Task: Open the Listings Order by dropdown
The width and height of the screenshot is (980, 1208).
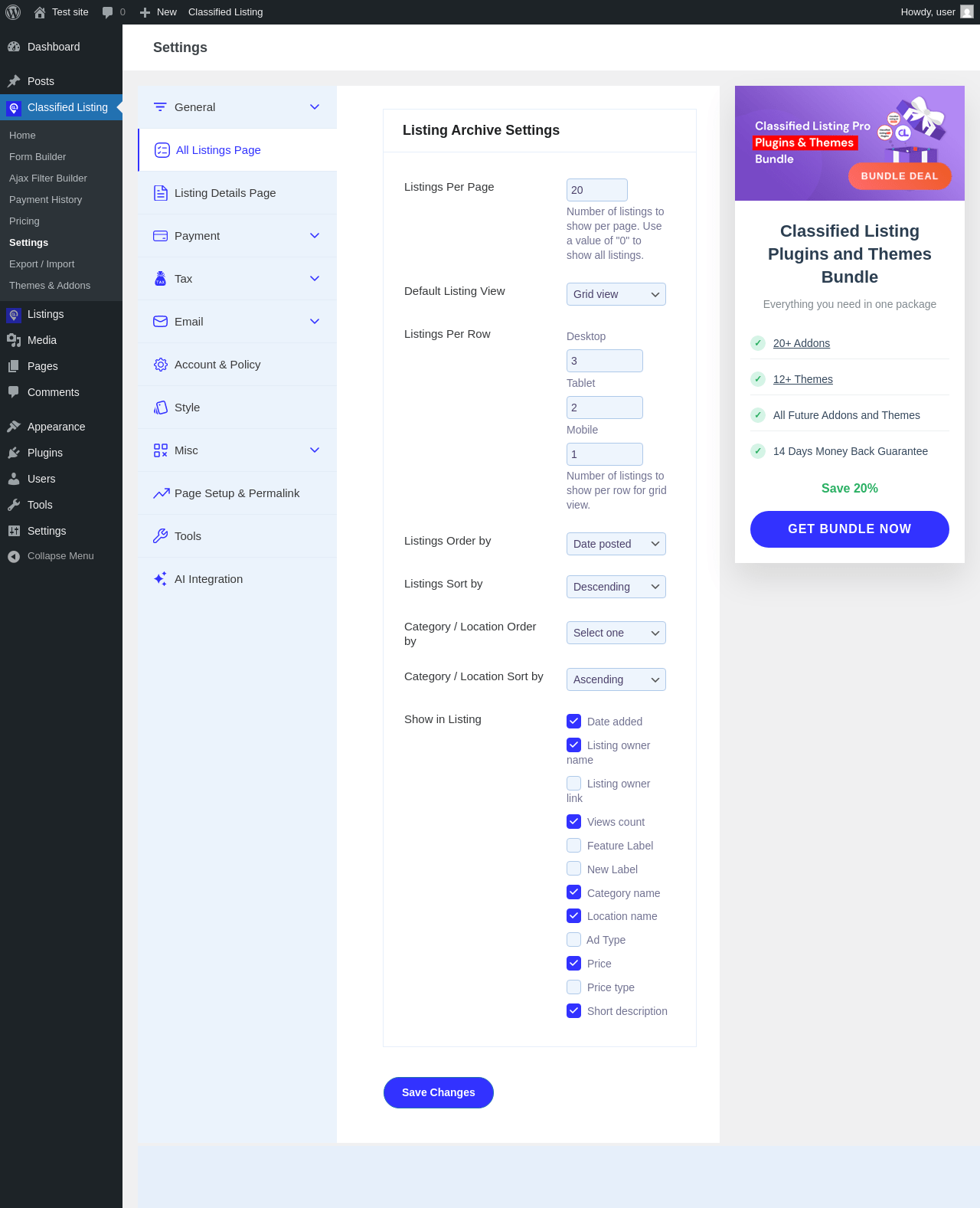Action: click(616, 544)
